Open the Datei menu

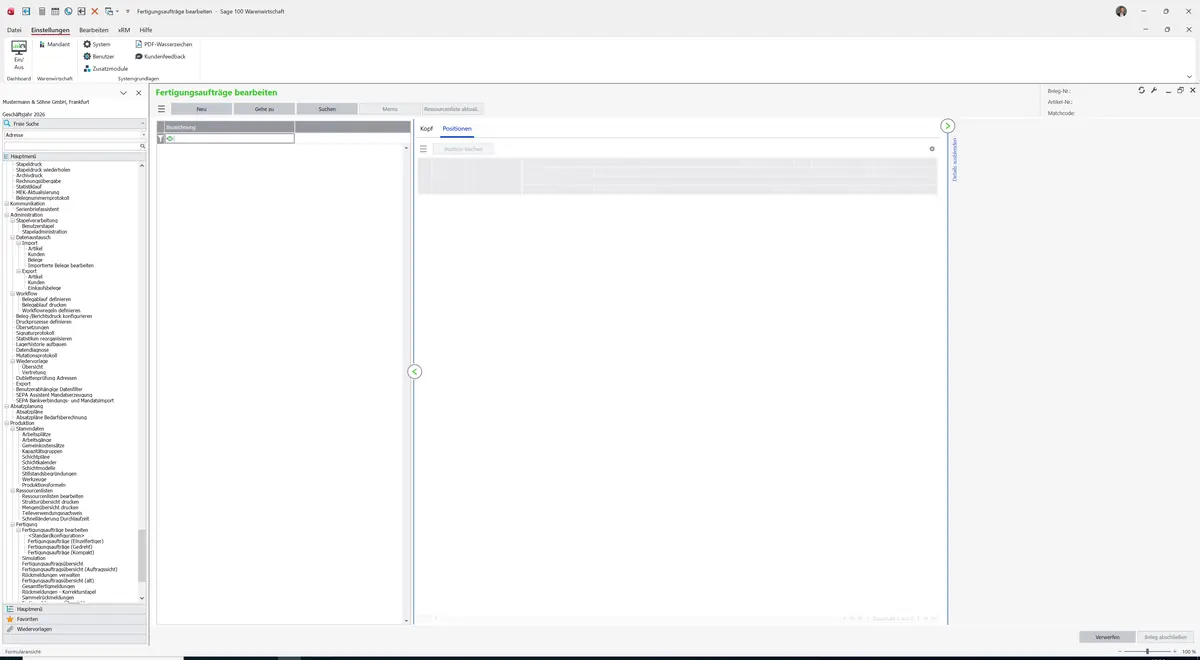coord(14,30)
